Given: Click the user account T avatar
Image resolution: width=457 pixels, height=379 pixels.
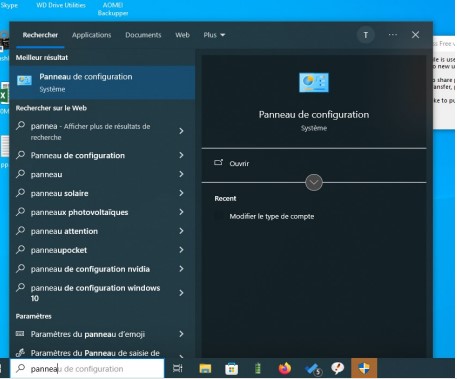Looking at the screenshot, I should pos(366,35).
